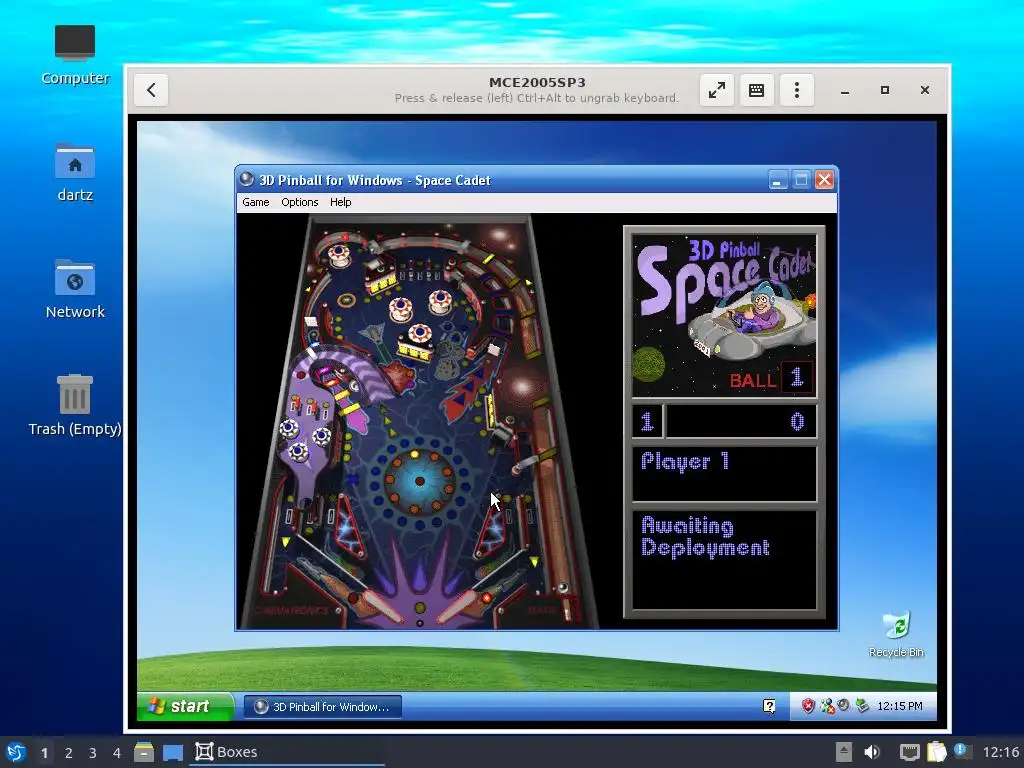Go back to the Boxes overview
The height and width of the screenshot is (768, 1024).
(x=151, y=90)
